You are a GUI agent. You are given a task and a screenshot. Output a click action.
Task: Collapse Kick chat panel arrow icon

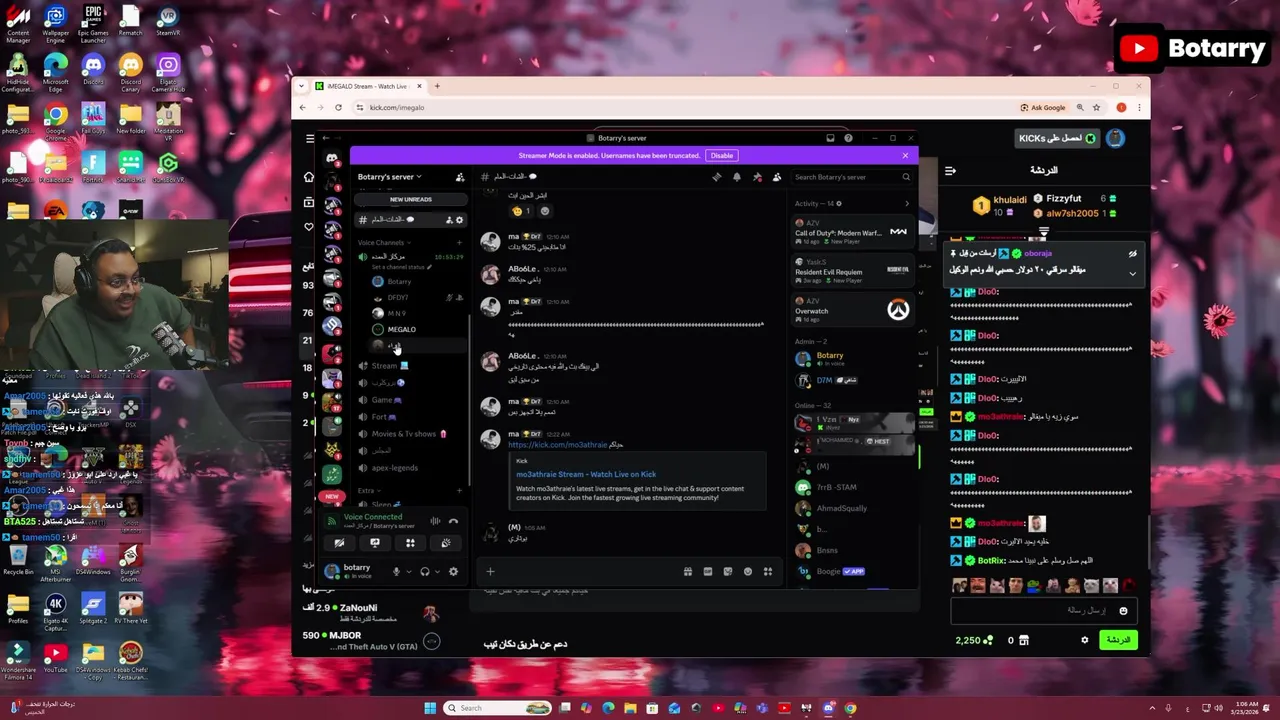tap(950, 171)
